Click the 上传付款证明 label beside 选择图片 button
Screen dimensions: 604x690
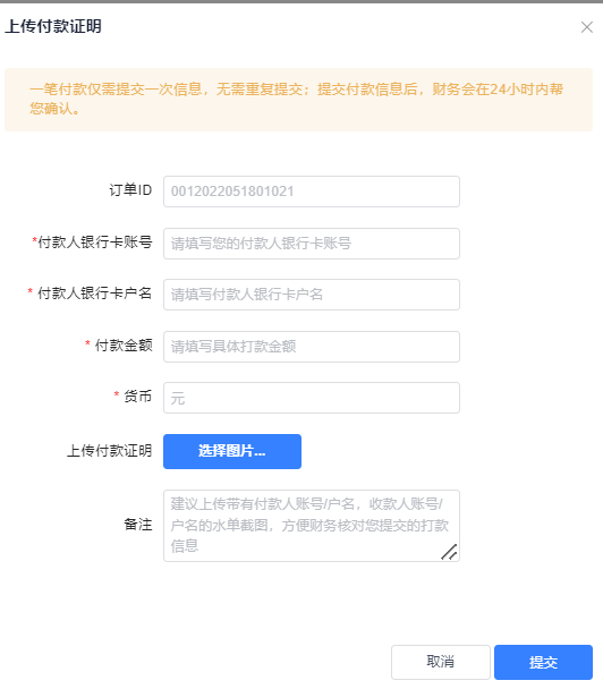(x=110, y=451)
